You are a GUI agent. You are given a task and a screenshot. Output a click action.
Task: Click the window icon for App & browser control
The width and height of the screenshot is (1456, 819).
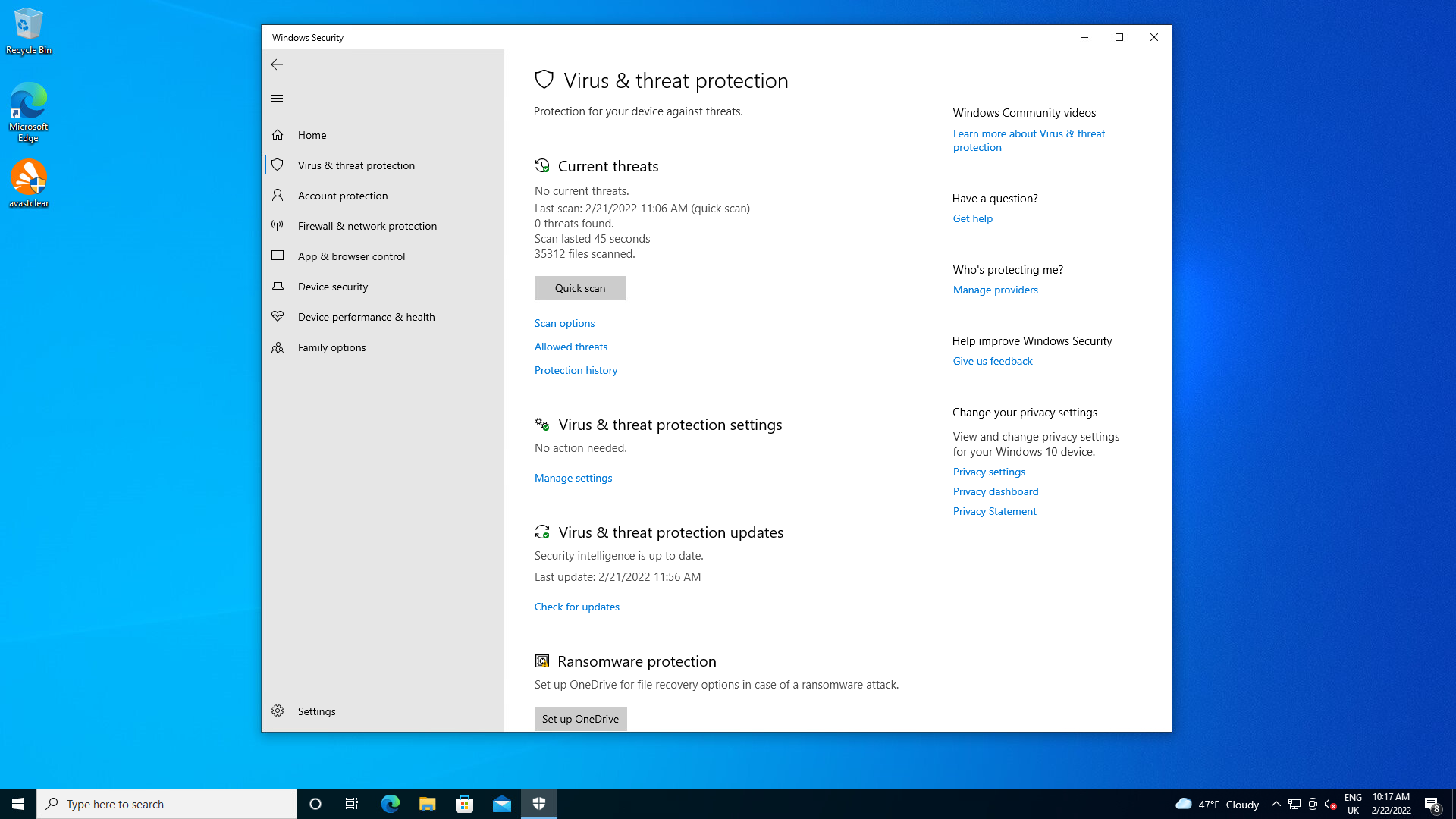[x=278, y=256]
